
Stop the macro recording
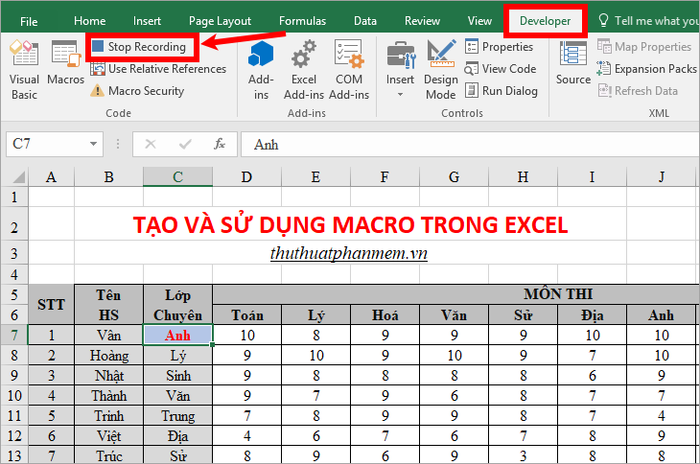(139, 46)
